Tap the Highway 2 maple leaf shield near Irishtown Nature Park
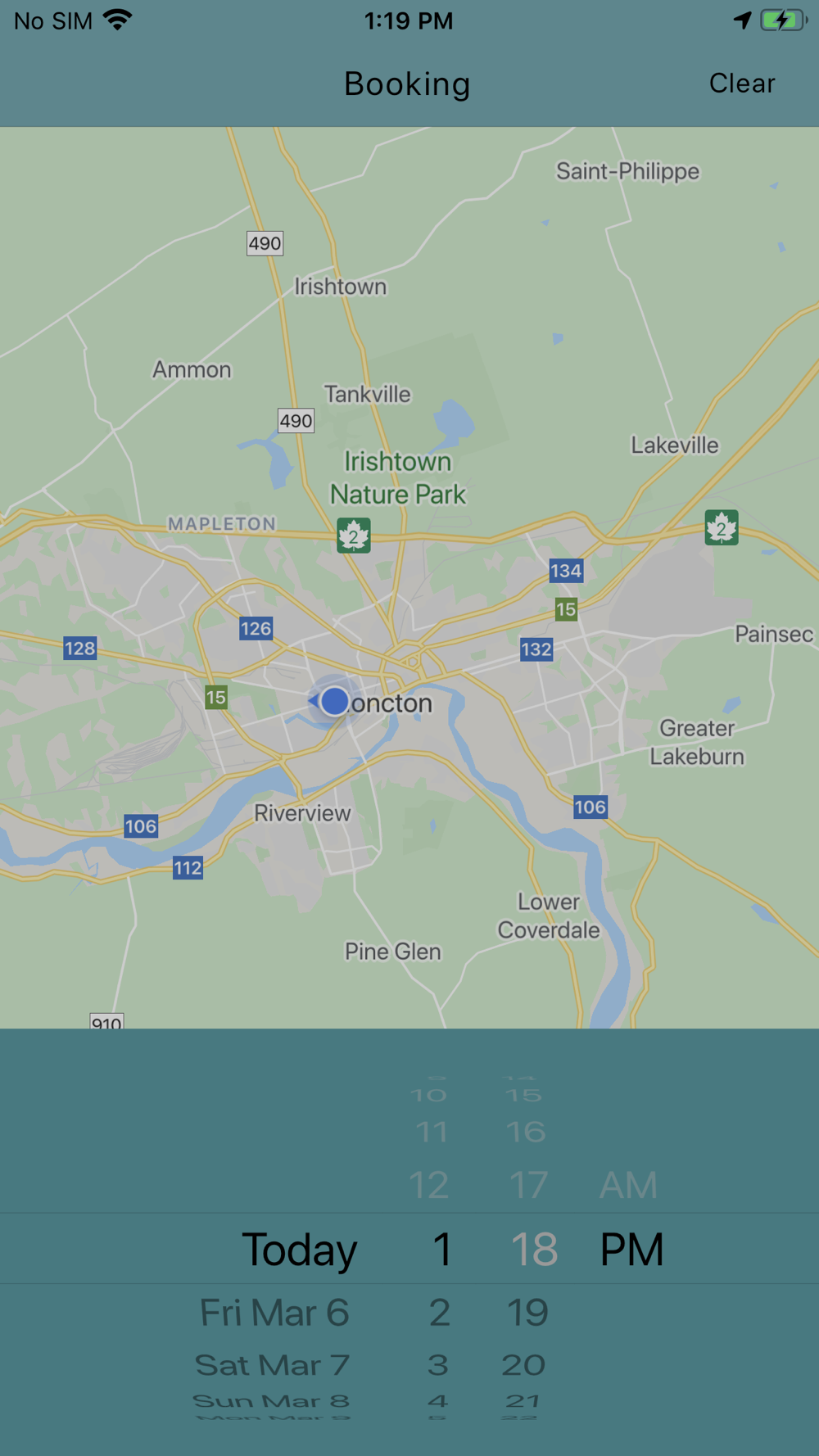The height and width of the screenshot is (1456, 819). pyautogui.click(x=354, y=536)
